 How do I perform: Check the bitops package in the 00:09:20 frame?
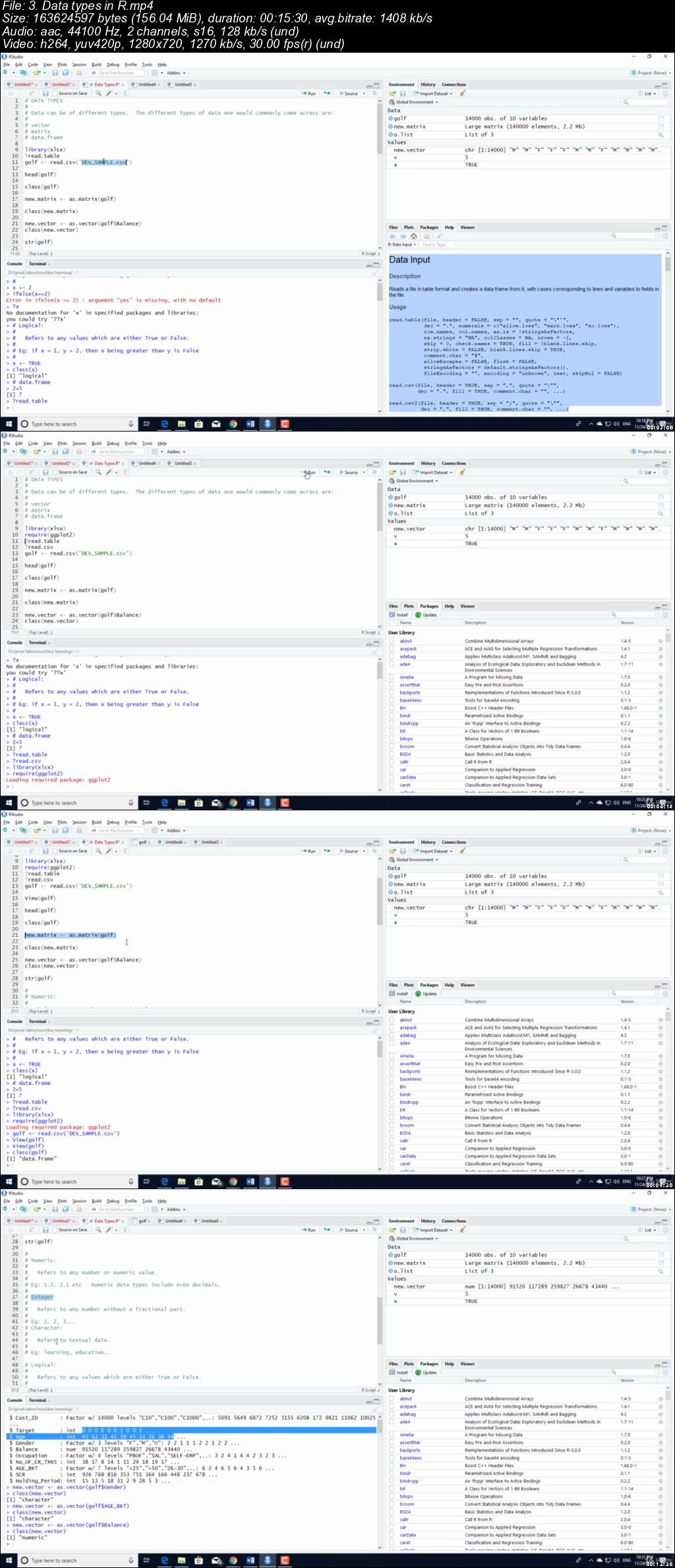(x=392, y=1117)
